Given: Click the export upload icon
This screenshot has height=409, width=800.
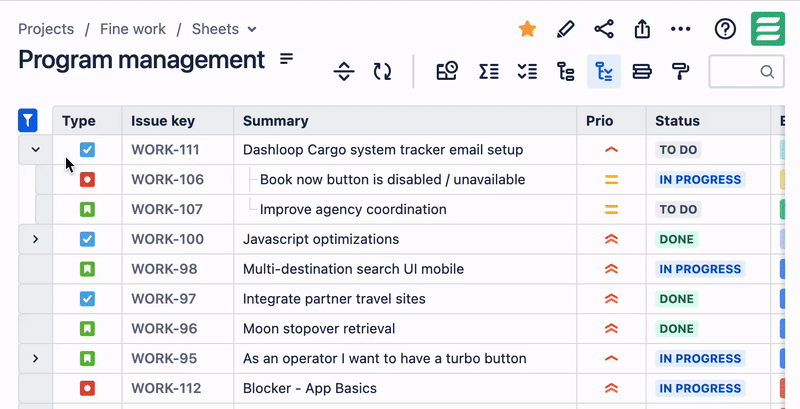Looking at the screenshot, I should (x=643, y=29).
